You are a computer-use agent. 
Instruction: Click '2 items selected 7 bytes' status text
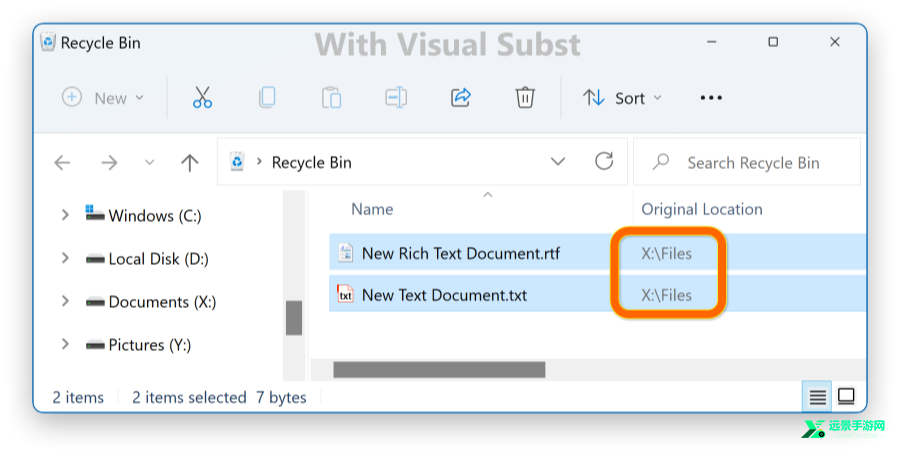tap(219, 397)
